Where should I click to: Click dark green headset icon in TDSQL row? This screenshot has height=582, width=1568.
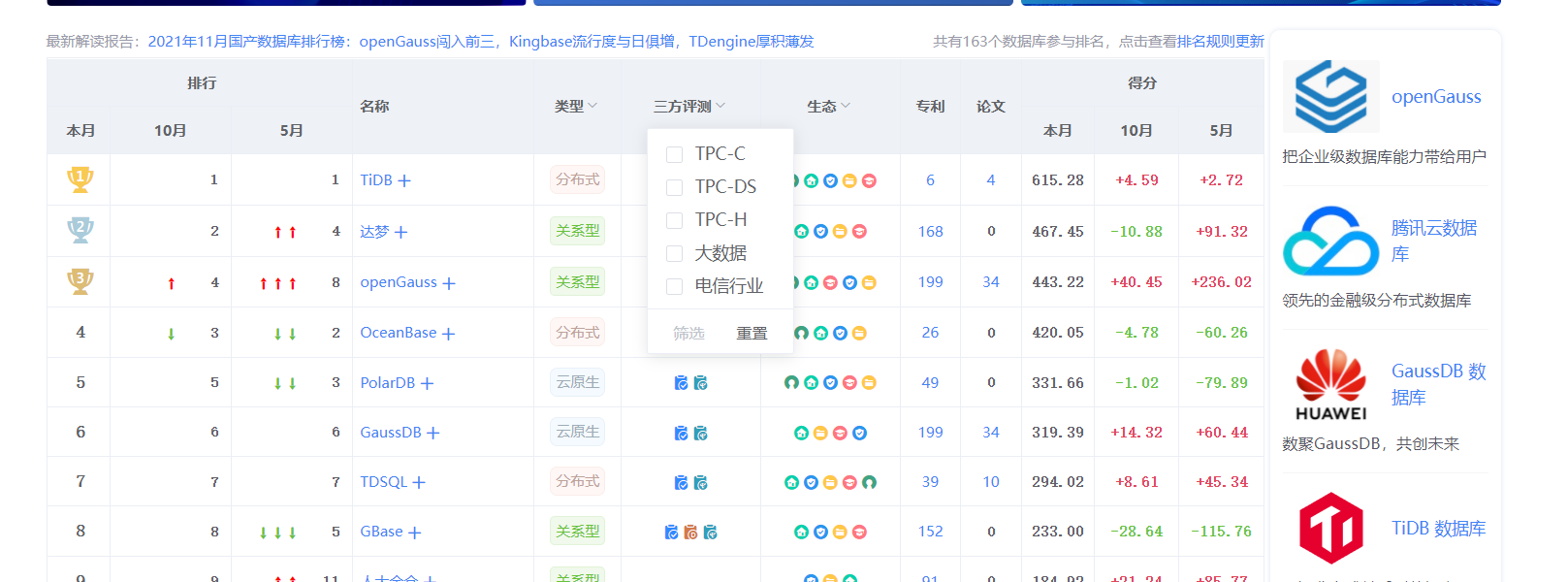click(869, 482)
